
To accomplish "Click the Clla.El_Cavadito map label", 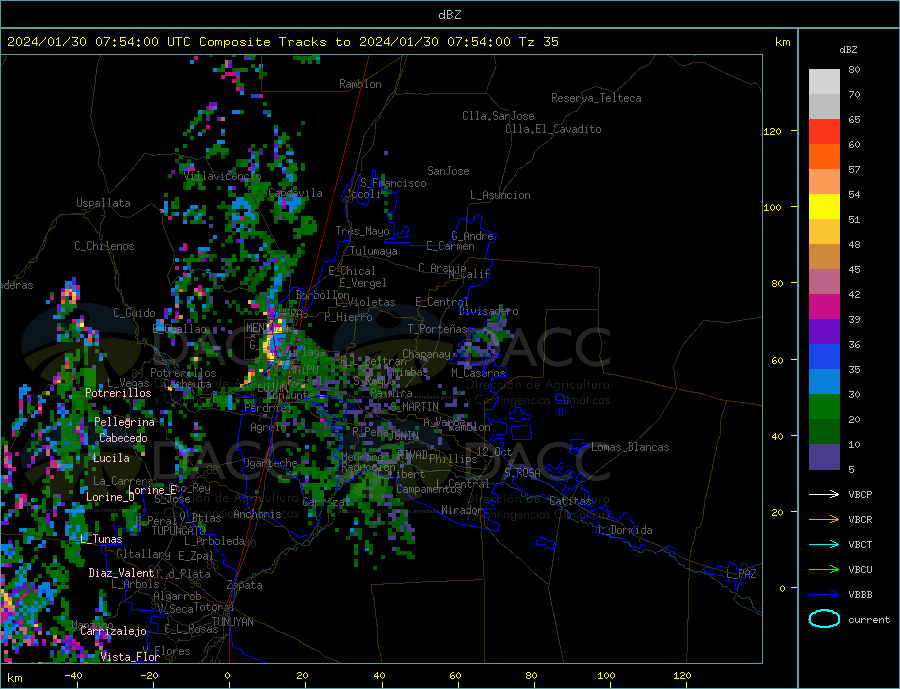I will (x=553, y=129).
